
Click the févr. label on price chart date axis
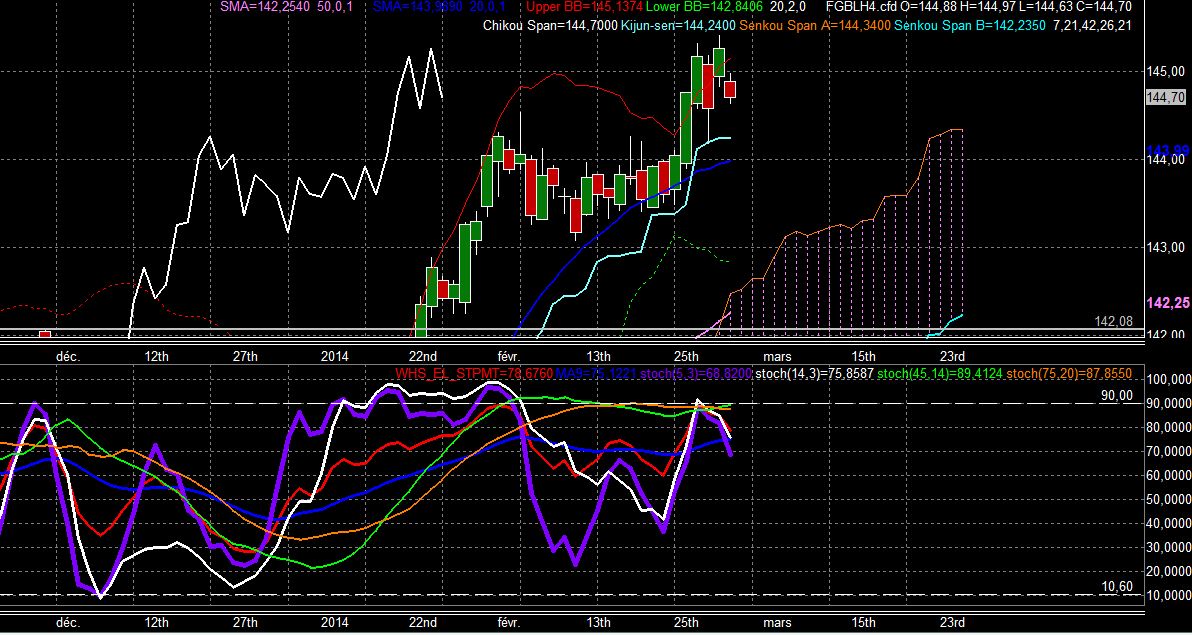click(509, 356)
